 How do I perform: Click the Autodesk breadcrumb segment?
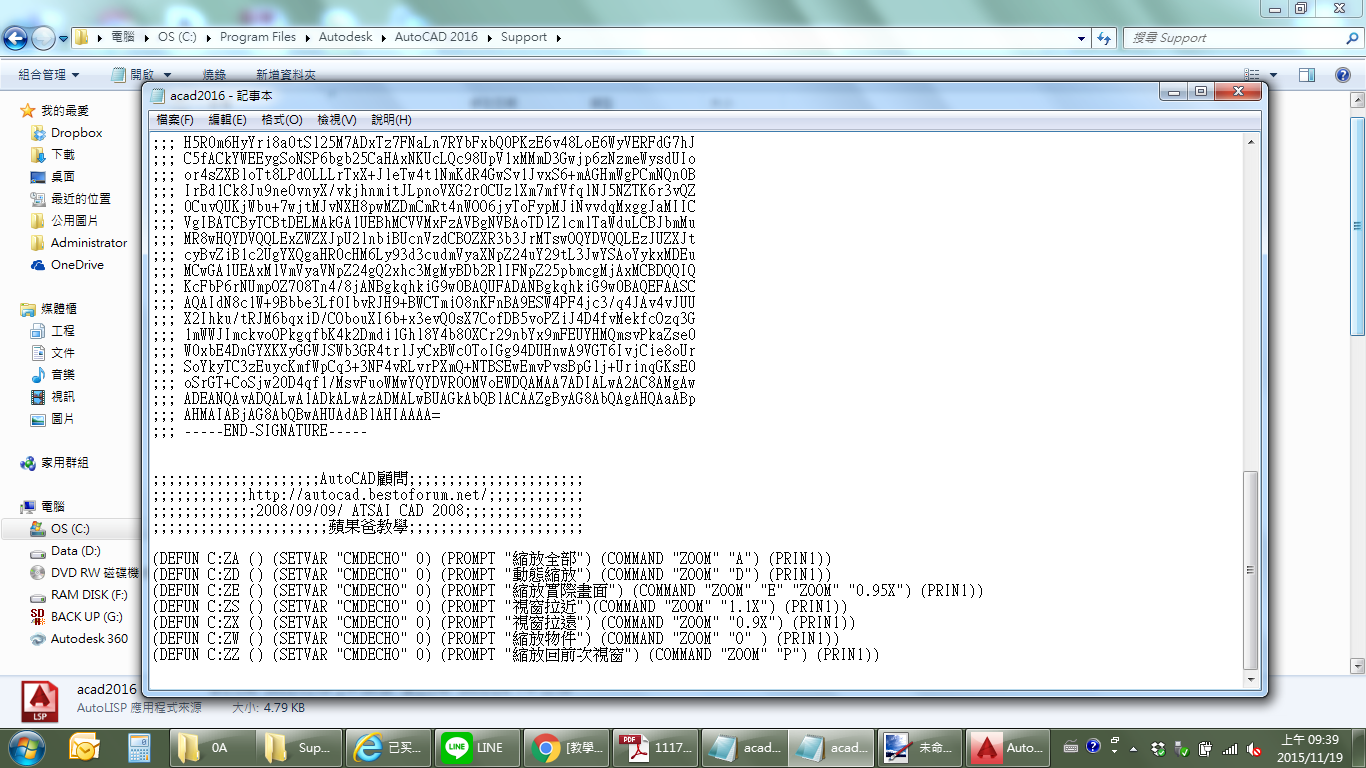coord(345,37)
